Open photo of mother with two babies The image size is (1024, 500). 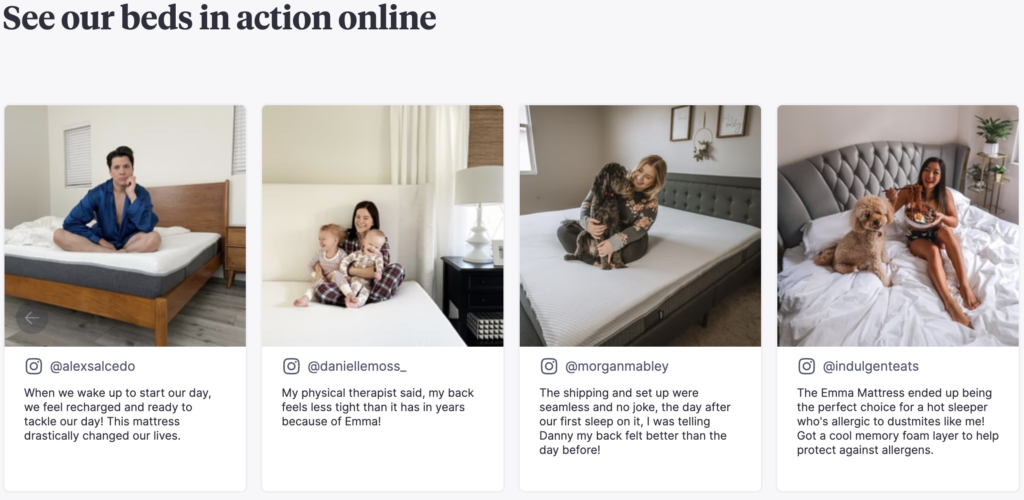[383, 226]
